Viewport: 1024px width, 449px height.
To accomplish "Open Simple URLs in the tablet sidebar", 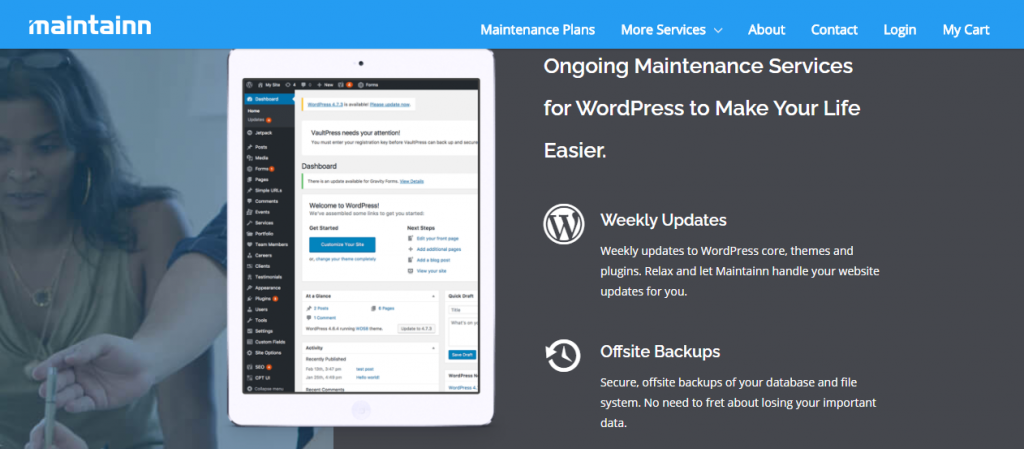I will (269, 190).
